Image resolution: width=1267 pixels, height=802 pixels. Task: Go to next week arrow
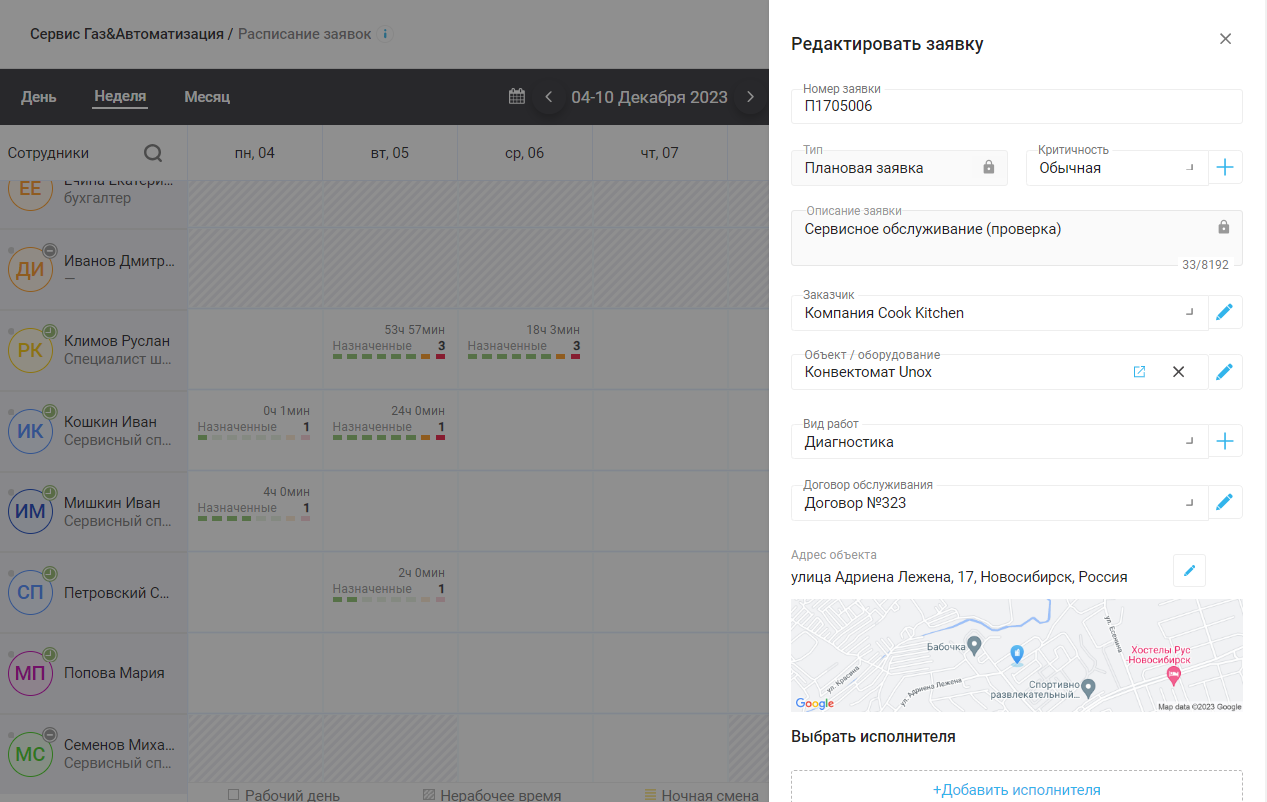click(x=750, y=97)
